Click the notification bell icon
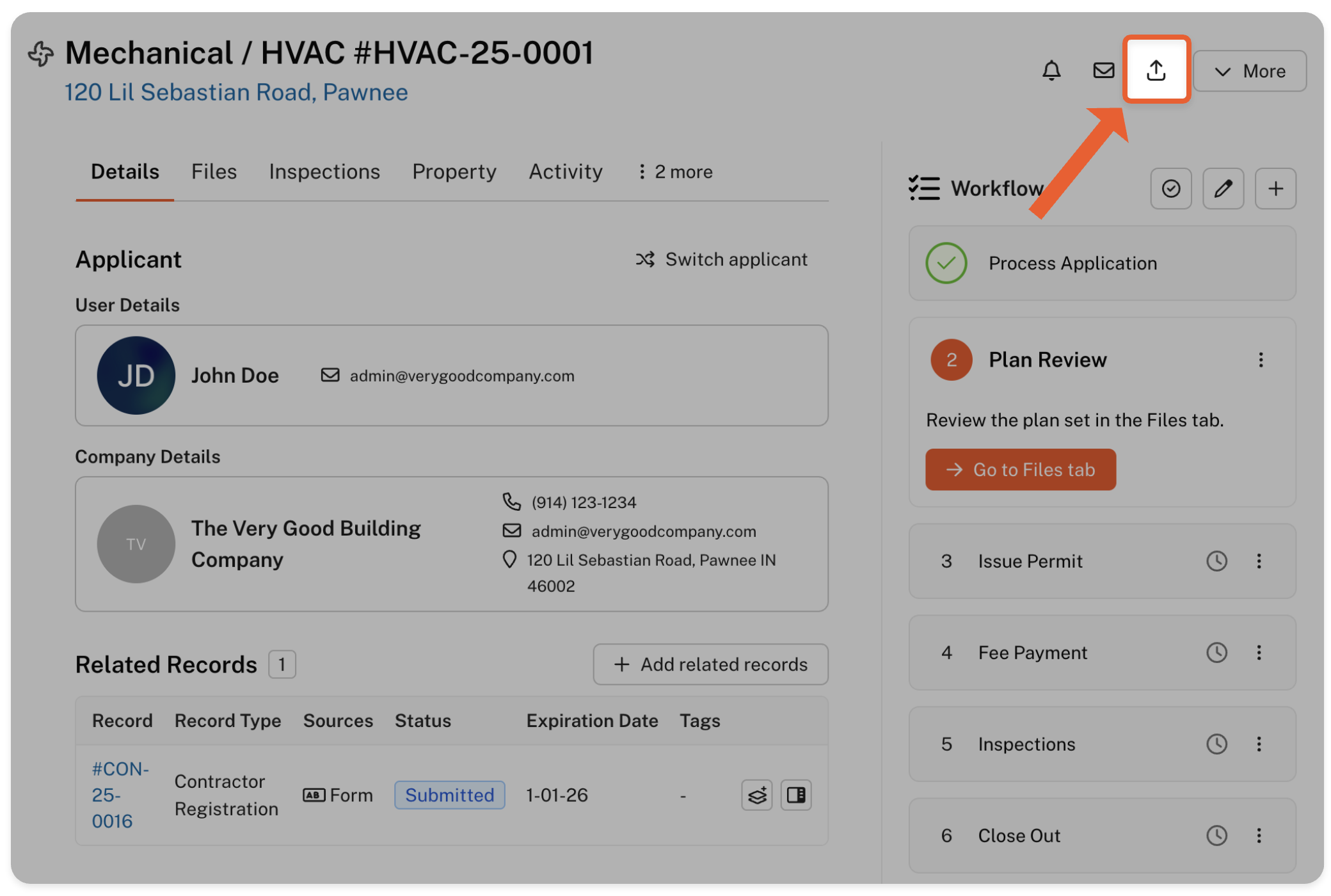Viewport: 1331px width, 896px height. pyautogui.click(x=1051, y=70)
